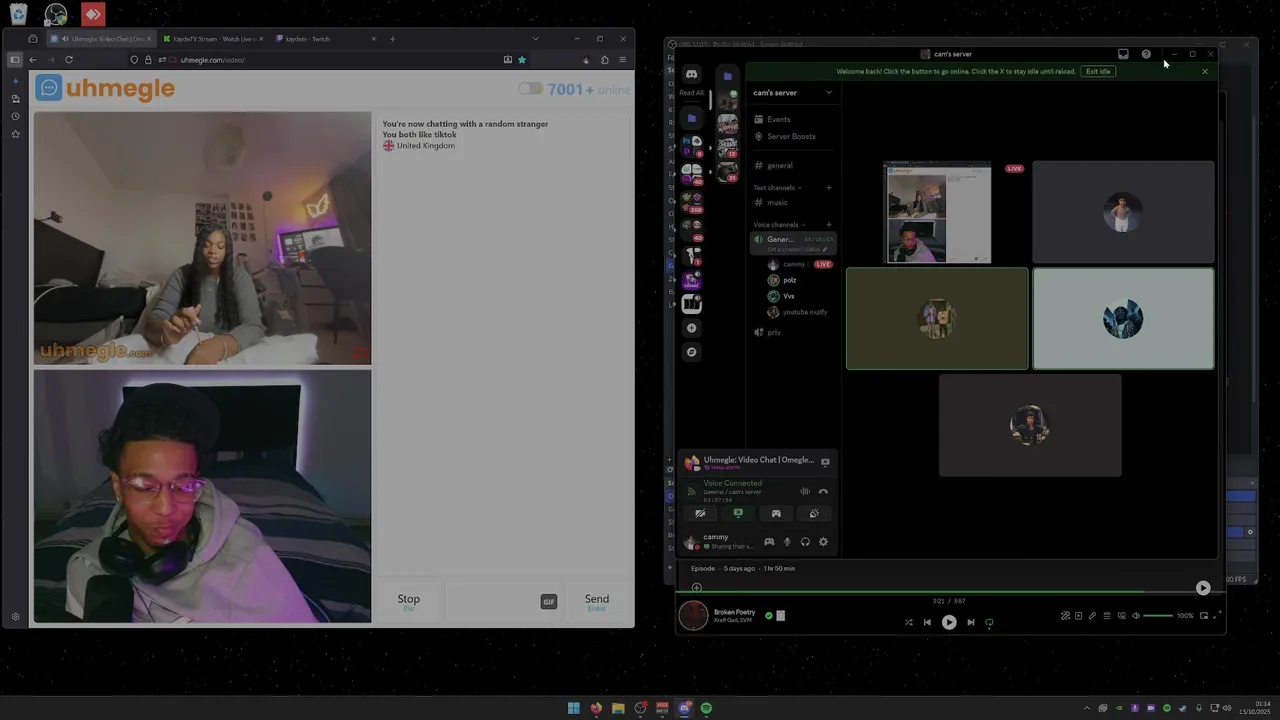Screen dimensions: 1280x720
Task: Click the round play button on episode row
Action: click(x=1203, y=588)
